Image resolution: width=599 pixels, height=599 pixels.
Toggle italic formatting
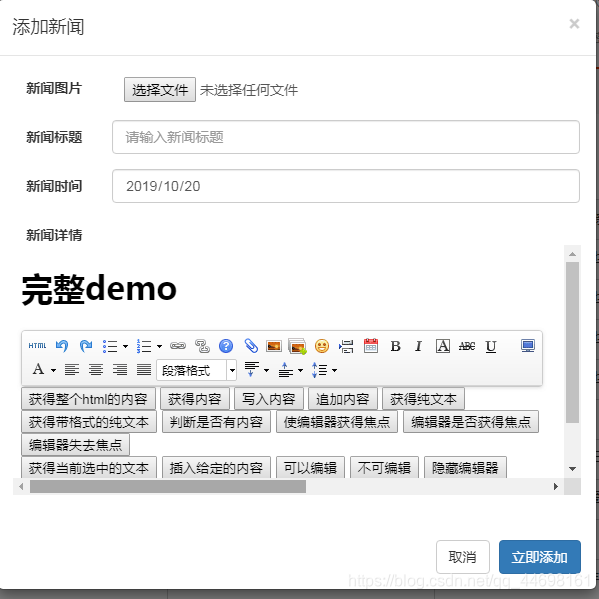click(x=418, y=346)
